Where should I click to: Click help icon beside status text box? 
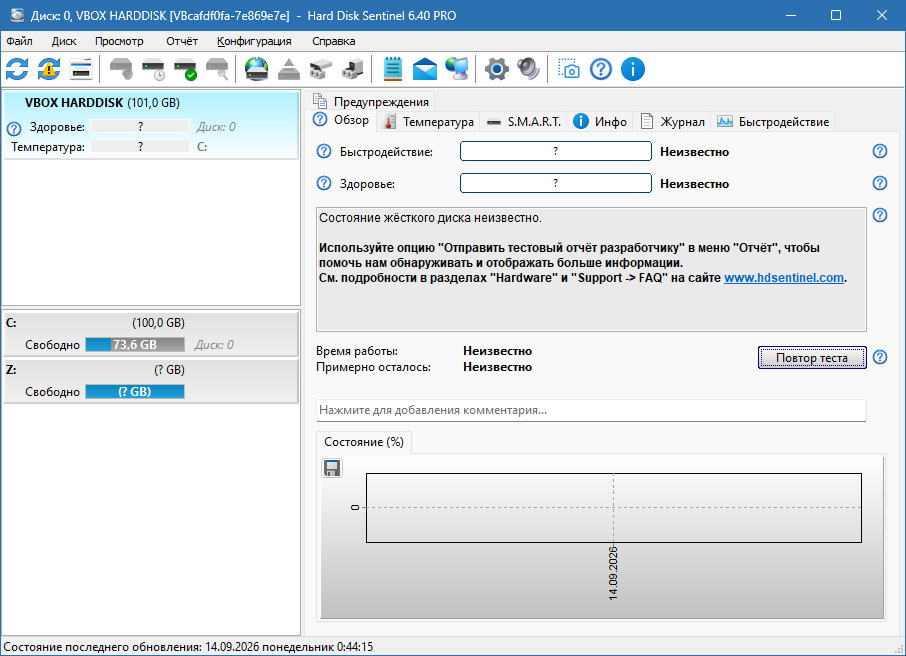coord(879,215)
